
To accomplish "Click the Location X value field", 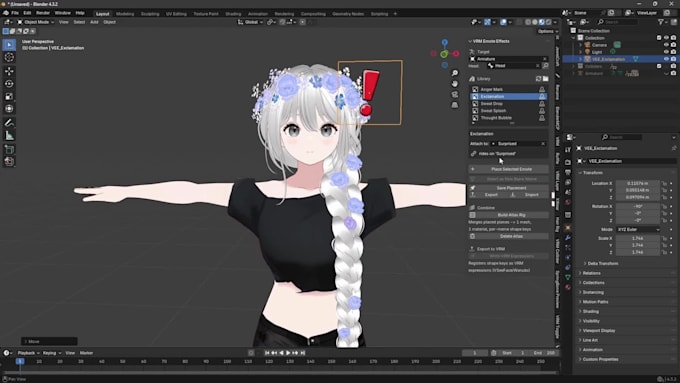I will pyautogui.click(x=638, y=183).
